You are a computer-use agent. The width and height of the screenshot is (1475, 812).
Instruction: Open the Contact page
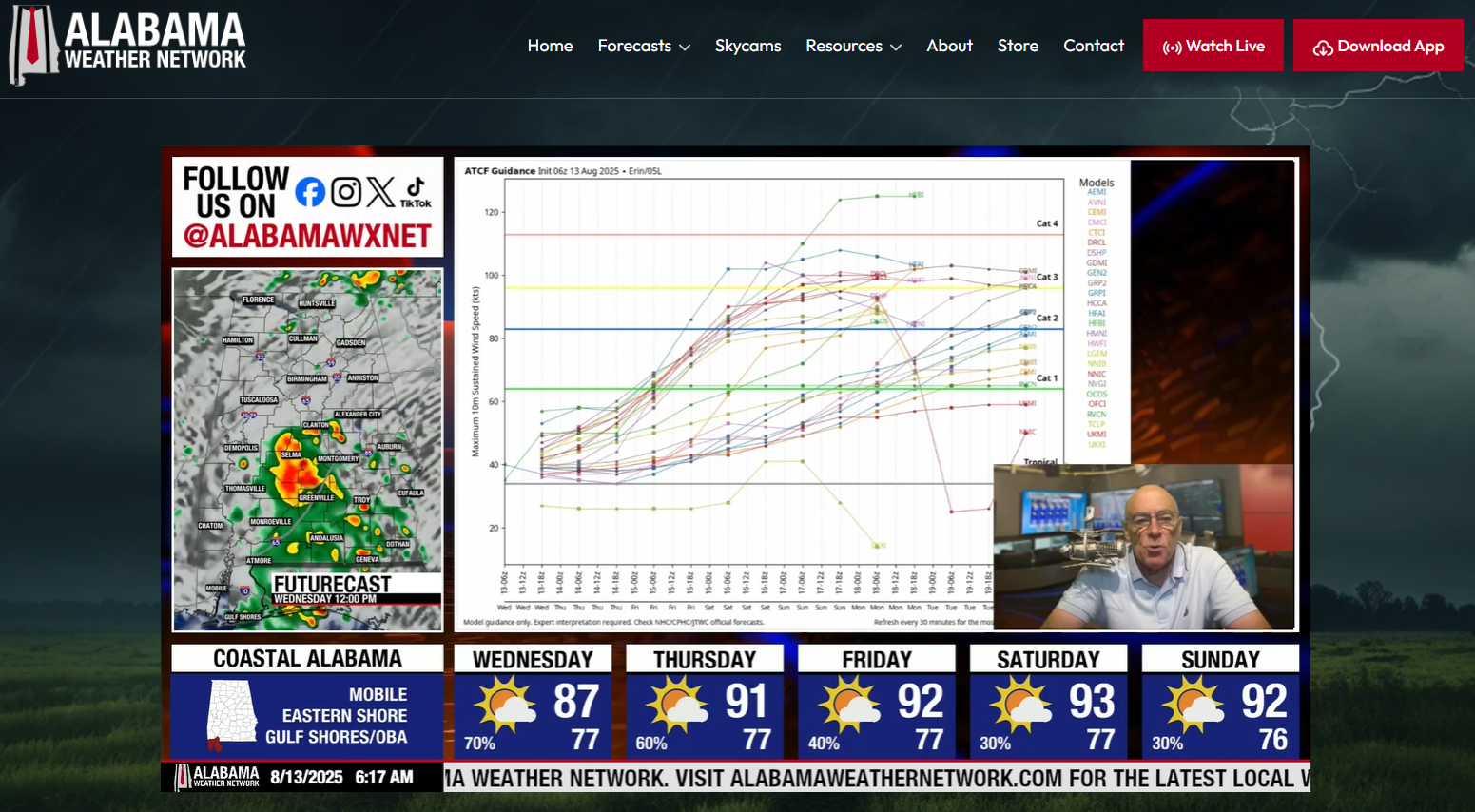pyautogui.click(x=1094, y=46)
